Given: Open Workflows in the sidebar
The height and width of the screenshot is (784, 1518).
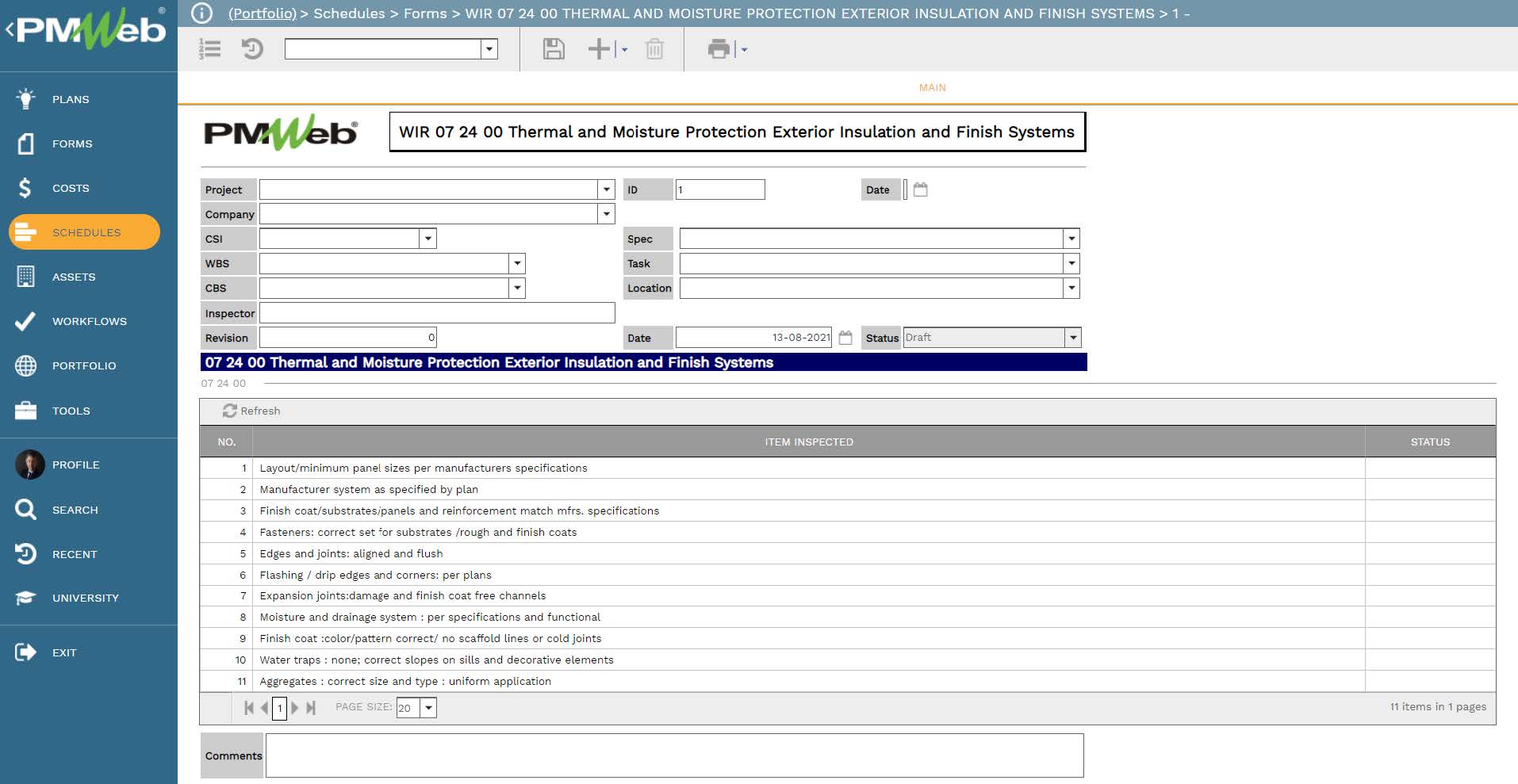Looking at the screenshot, I should pos(89,321).
